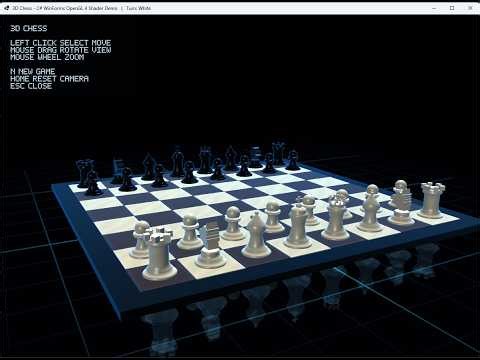Select the white knight beside the nearest rook

[x=211, y=246]
